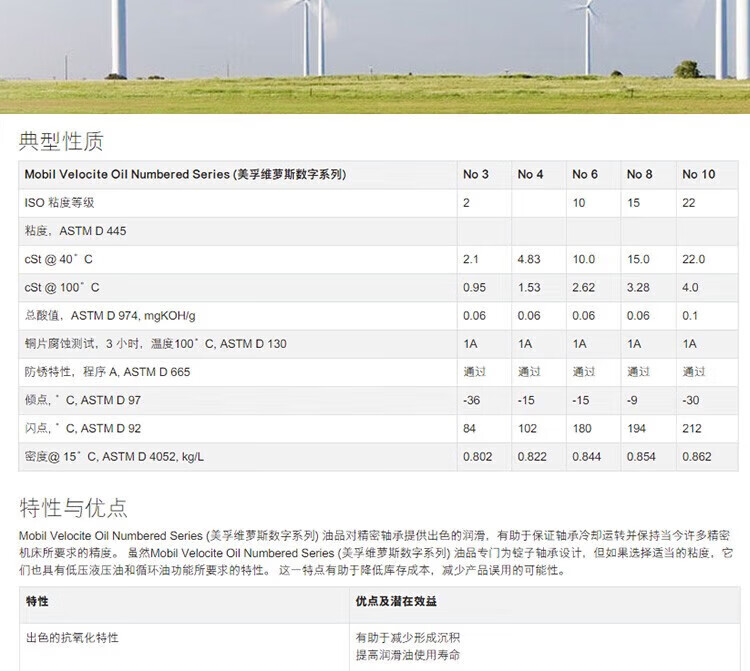Click the No 4 column header
The width and height of the screenshot is (750, 671).
point(530,174)
